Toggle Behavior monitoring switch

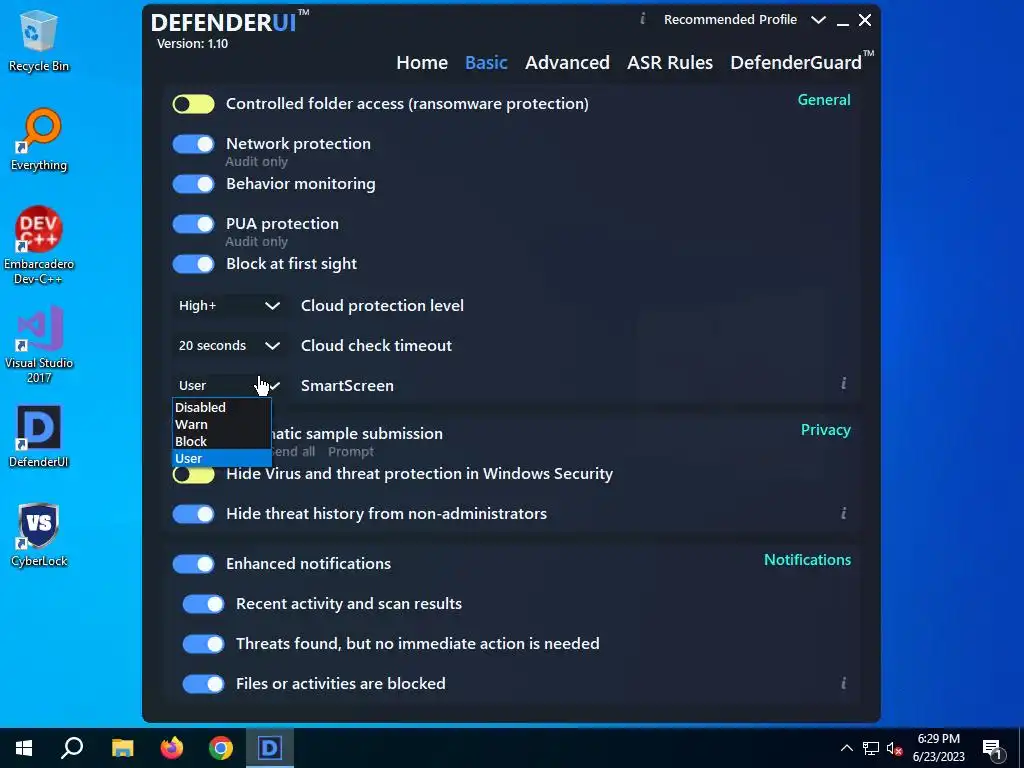(x=193, y=184)
